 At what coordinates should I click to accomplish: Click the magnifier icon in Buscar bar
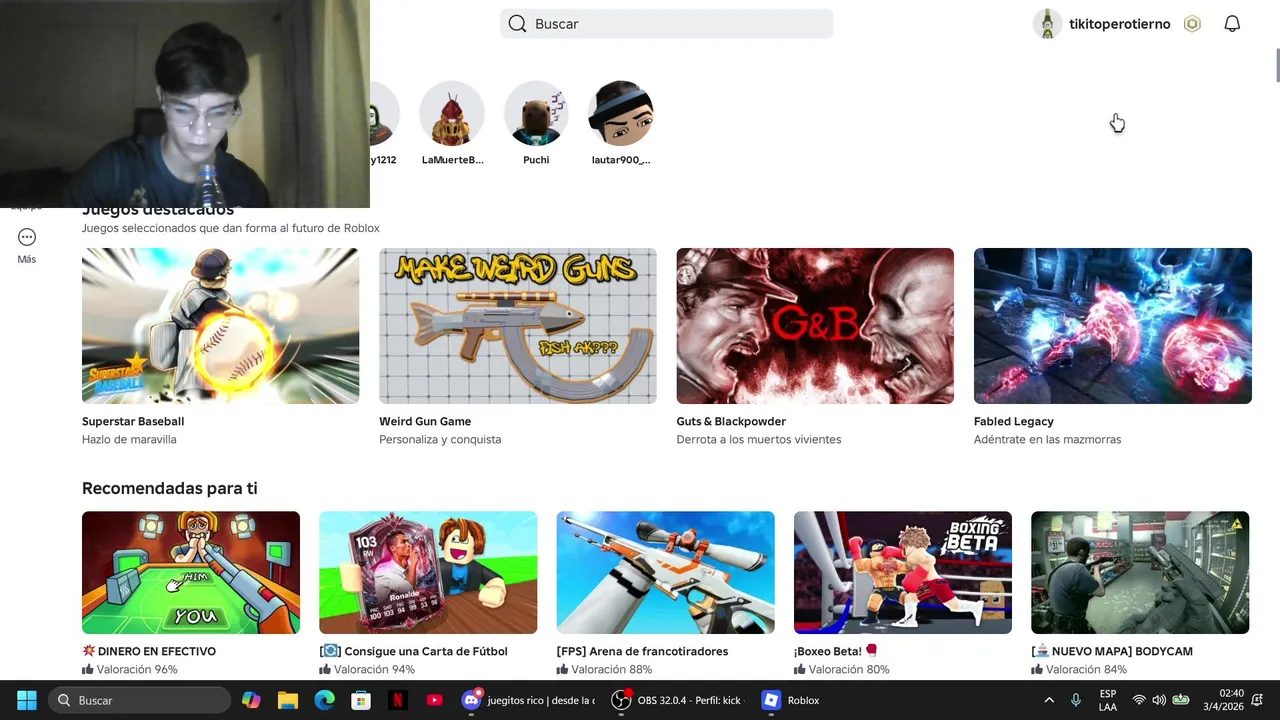pos(517,24)
